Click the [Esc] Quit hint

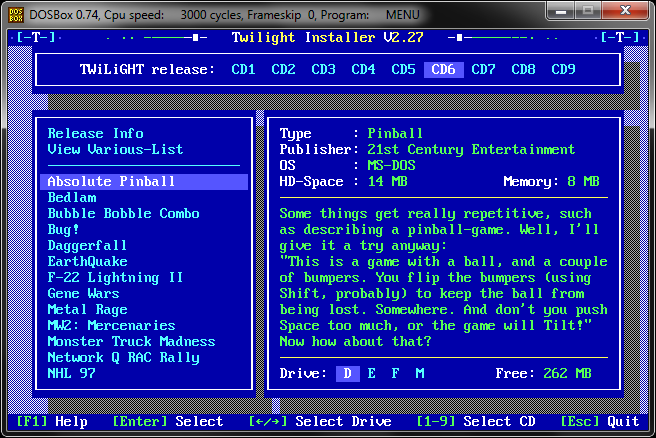[x=600, y=421]
